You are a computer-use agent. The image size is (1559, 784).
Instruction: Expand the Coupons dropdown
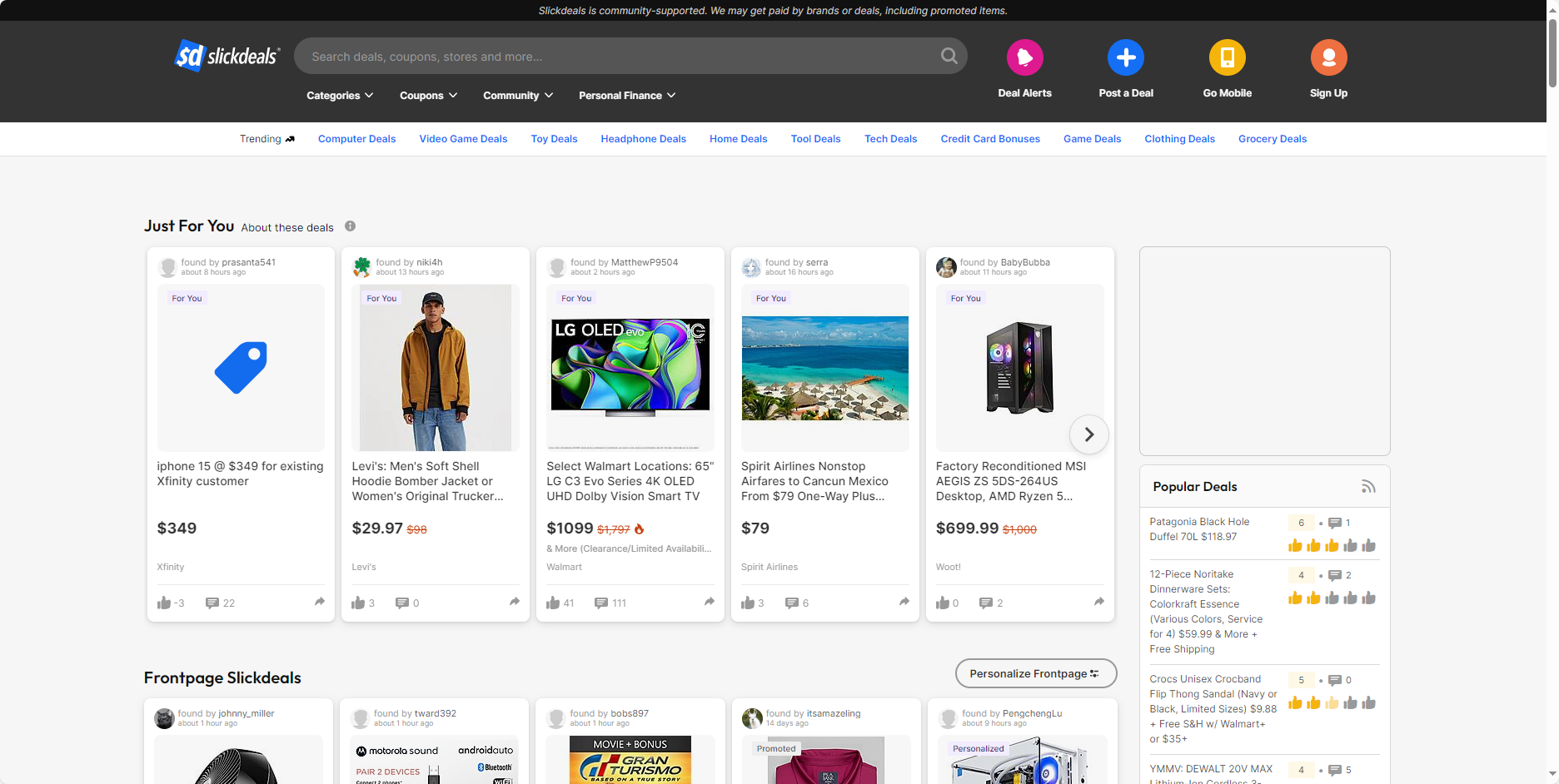point(429,95)
